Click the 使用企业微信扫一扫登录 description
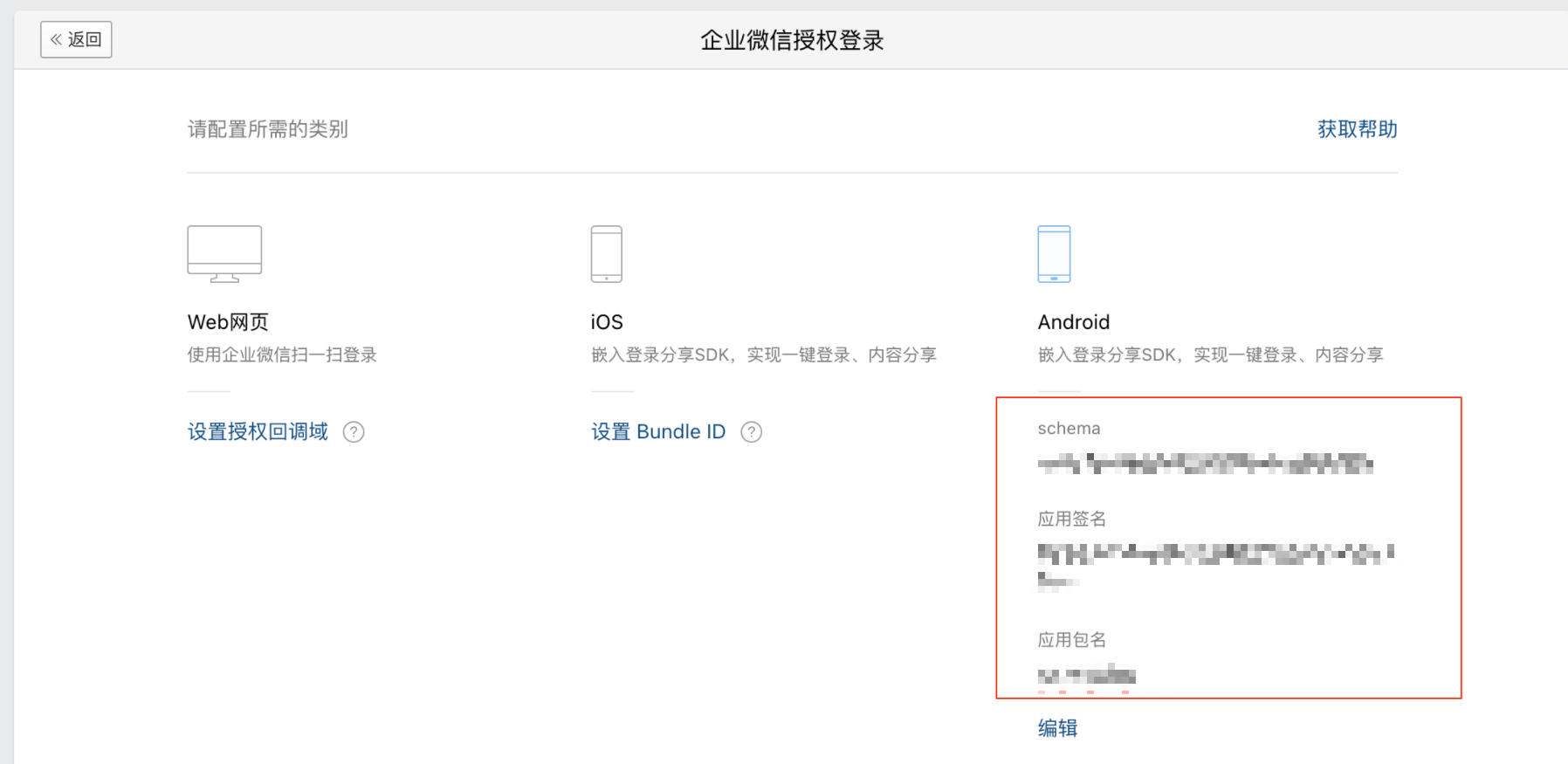1568x764 pixels. tap(282, 354)
